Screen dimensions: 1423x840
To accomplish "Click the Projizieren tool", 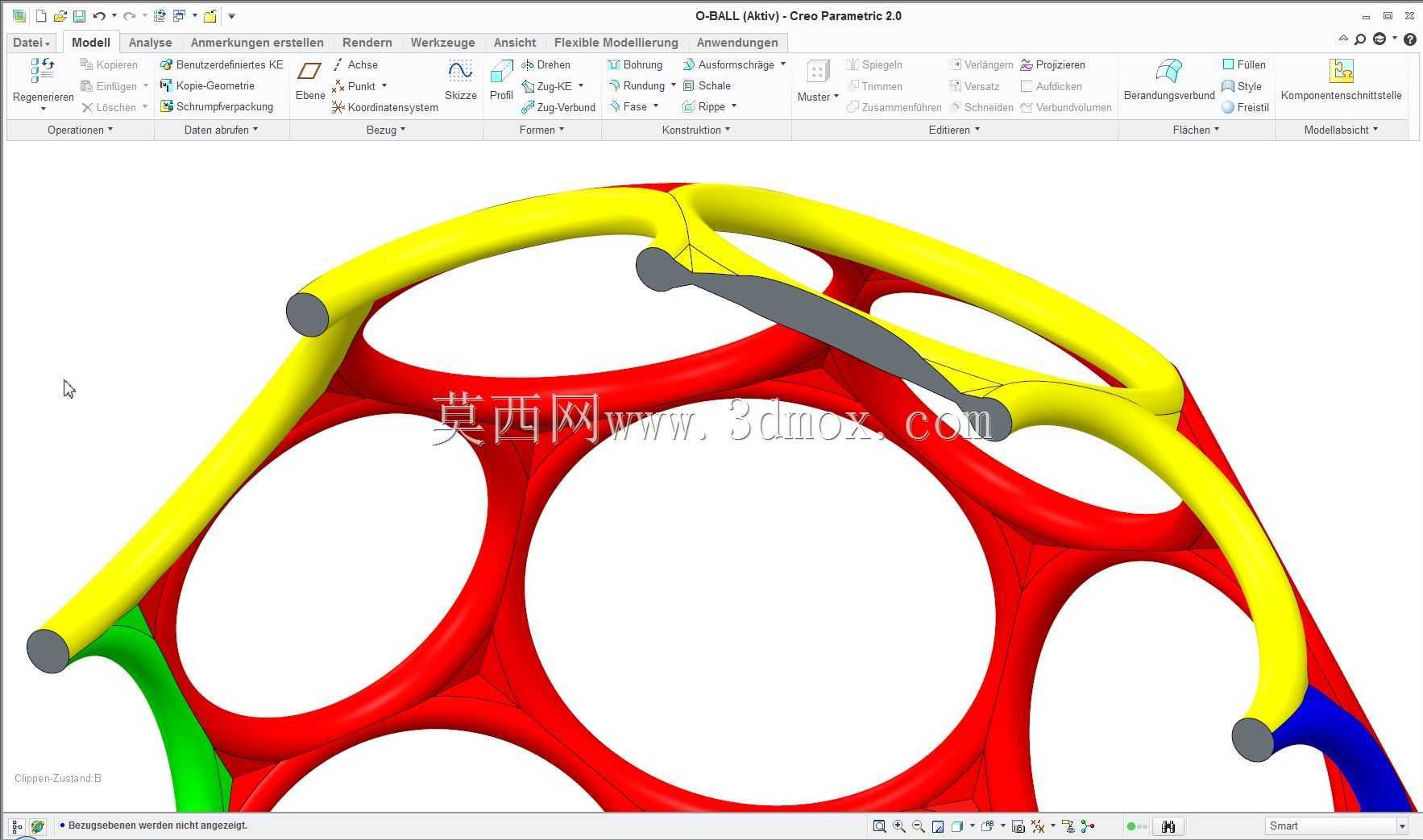I will click(x=1052, y=64).
